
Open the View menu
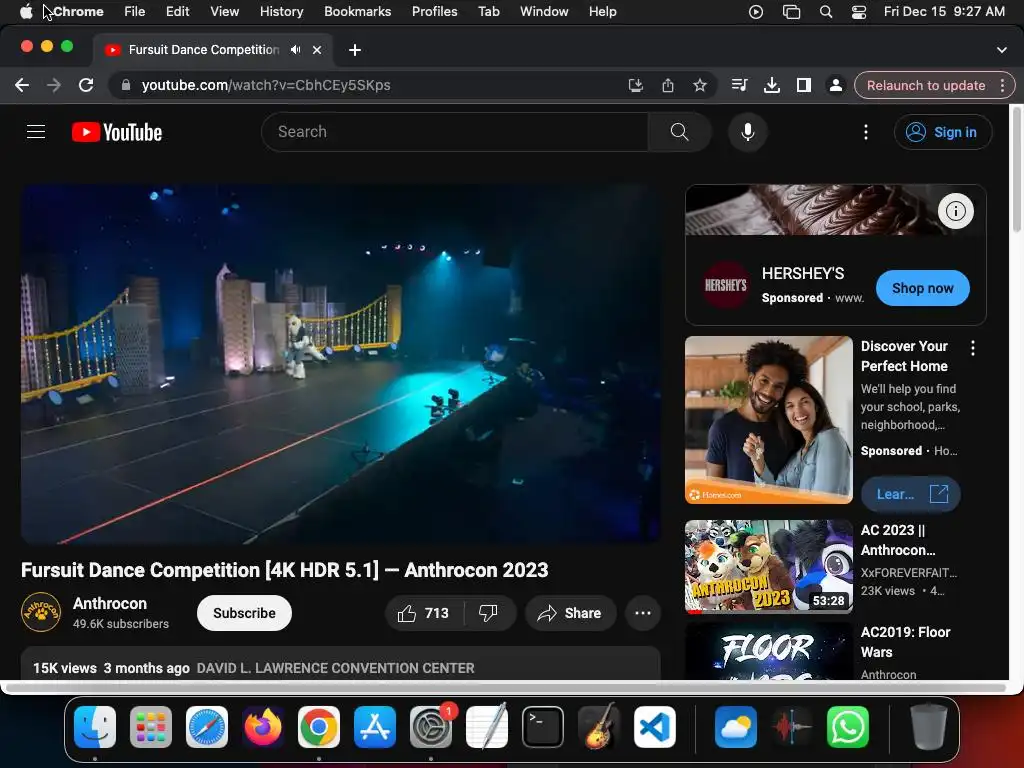click(225, 12)
